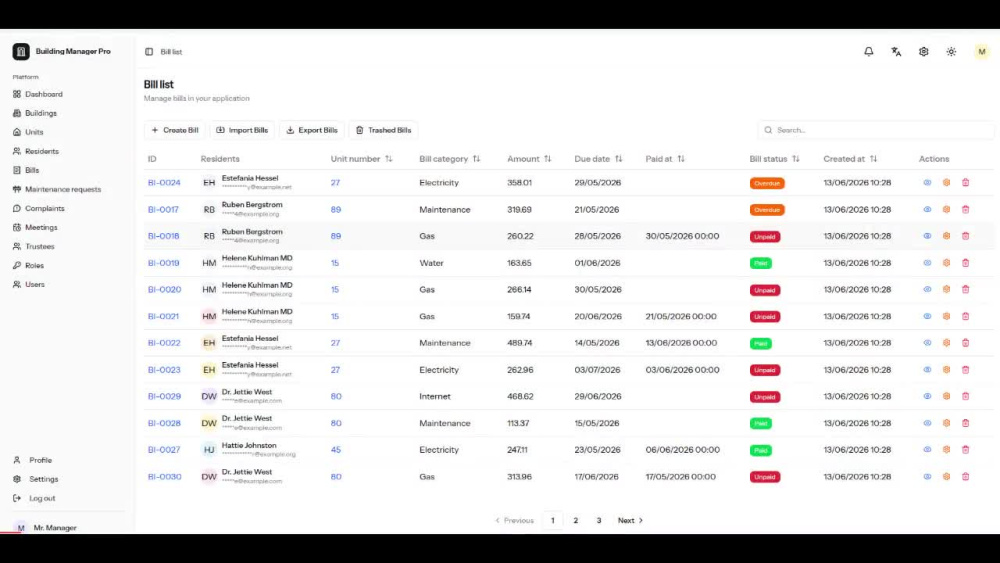The image size is (1000, 563).
Task: View bill BI-0020 with the eye icon
Action: tap(927, 289)
